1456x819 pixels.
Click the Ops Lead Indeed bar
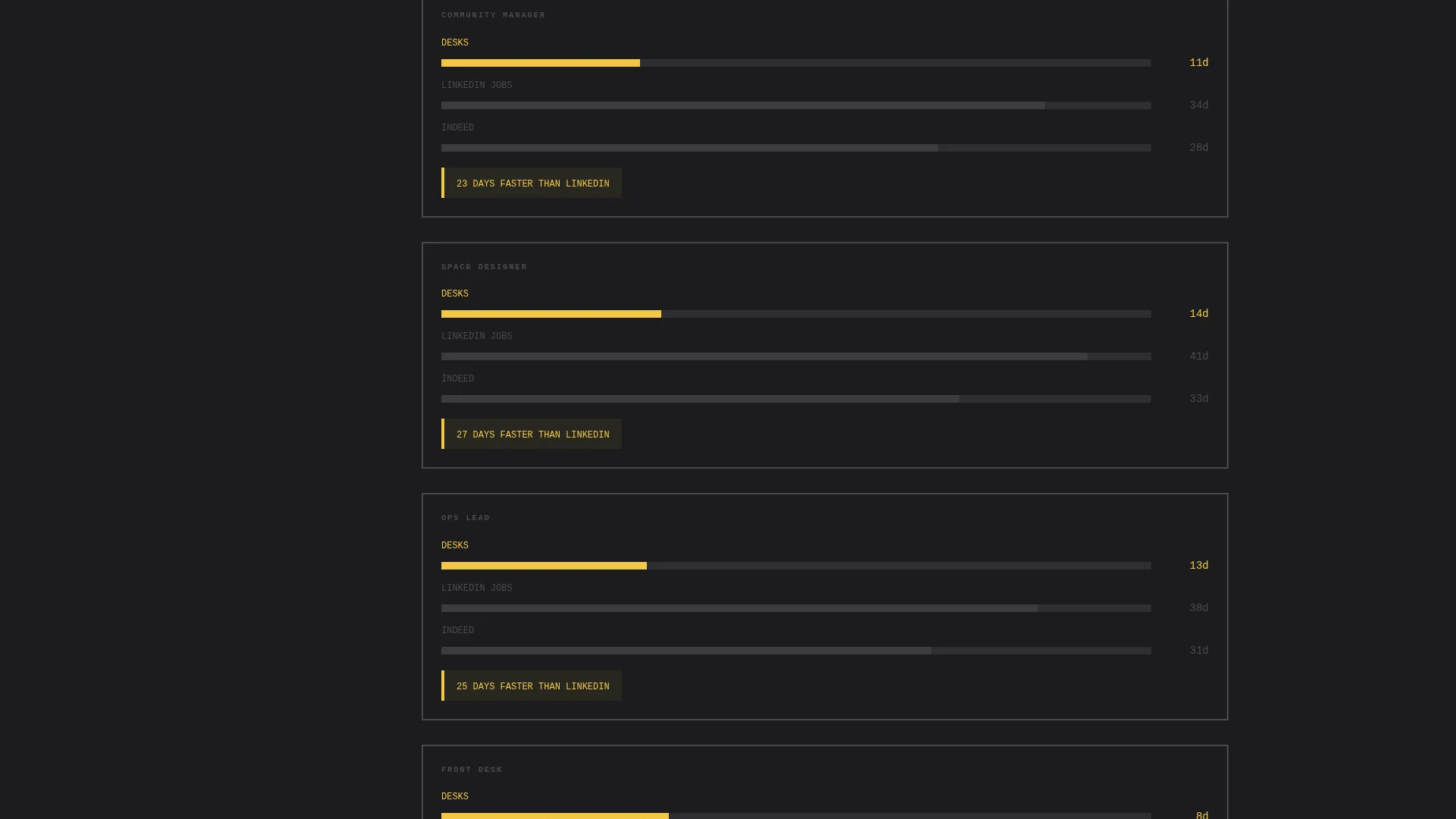[x=796, y=651]
